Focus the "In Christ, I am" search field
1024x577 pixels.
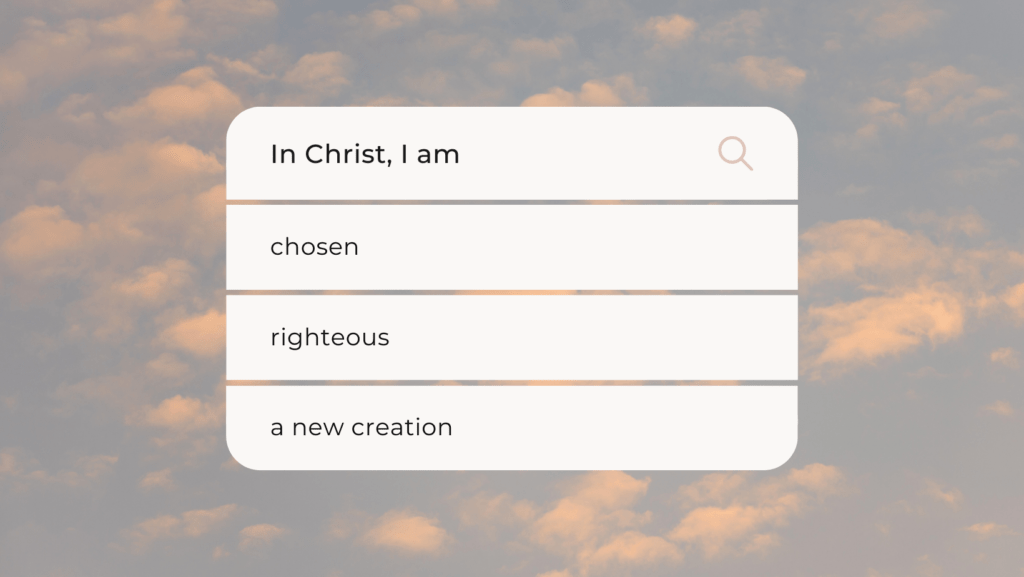(512, 153)
